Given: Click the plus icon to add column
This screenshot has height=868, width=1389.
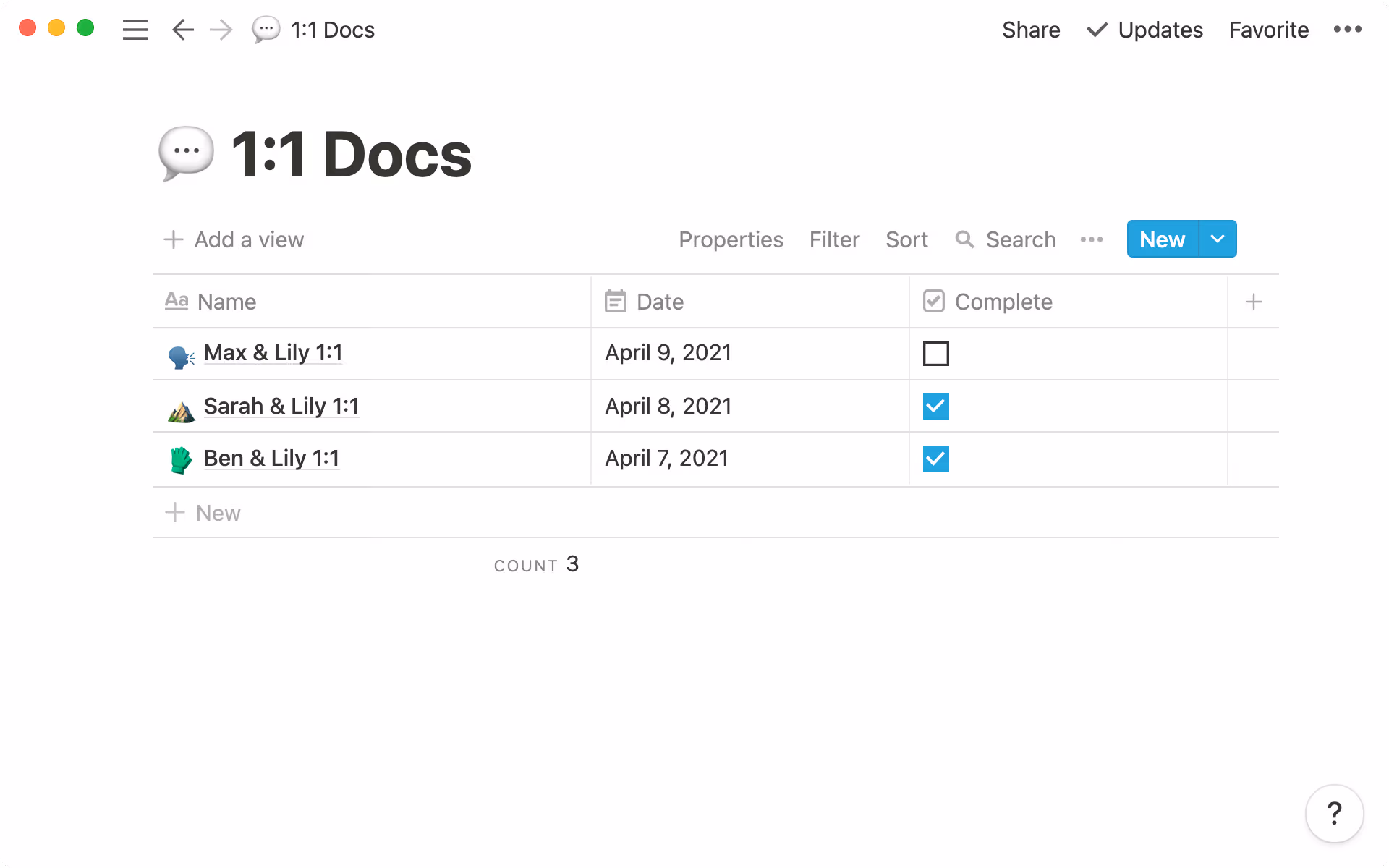Looking at the screenshot, I should point(1253,302).
